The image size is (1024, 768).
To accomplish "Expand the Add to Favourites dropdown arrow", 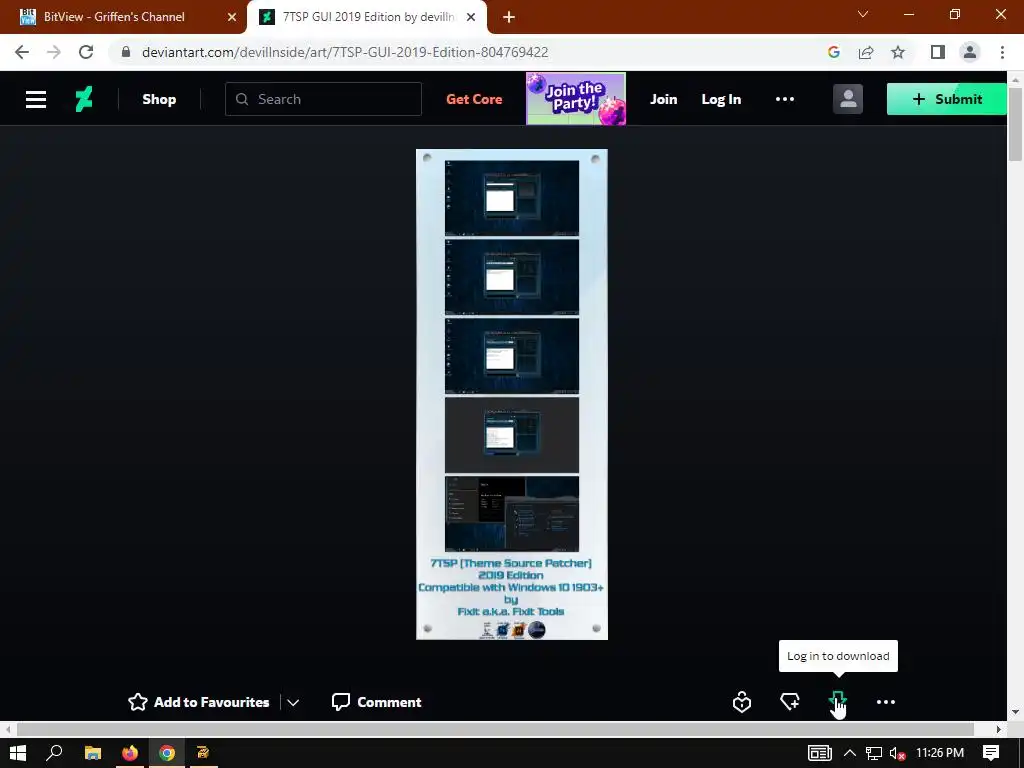I will click(293, 703).
